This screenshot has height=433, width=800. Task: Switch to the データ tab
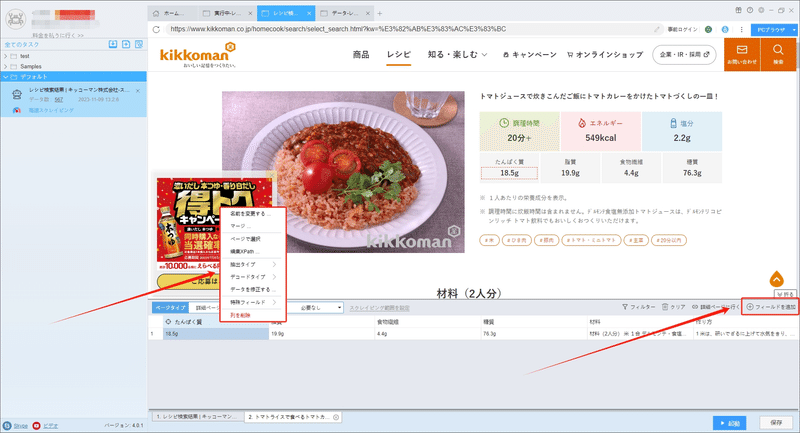[345, 13]
